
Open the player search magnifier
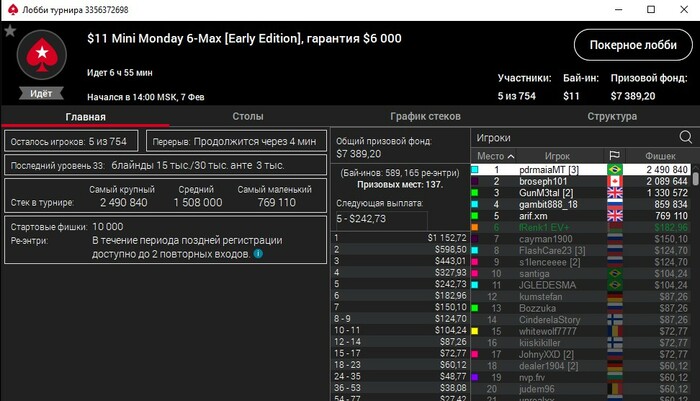pyautogui.click(x=685, y=137)
